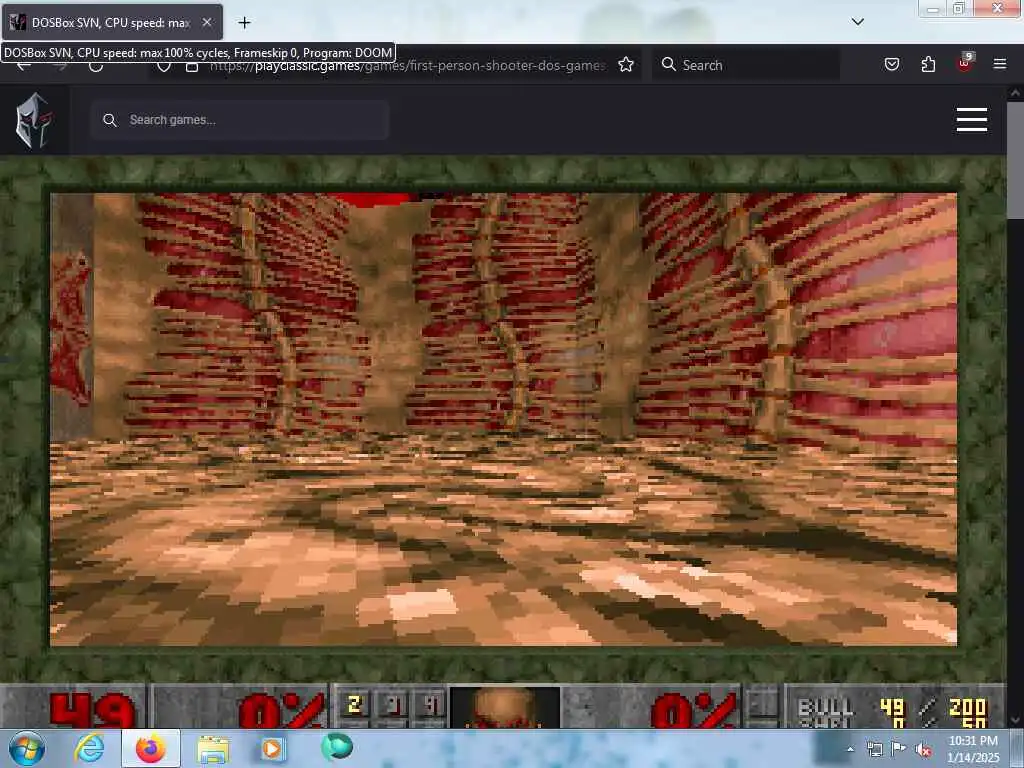Open File Explorer from taskbar
This screenshot has width=1024, height=768.
213,750
